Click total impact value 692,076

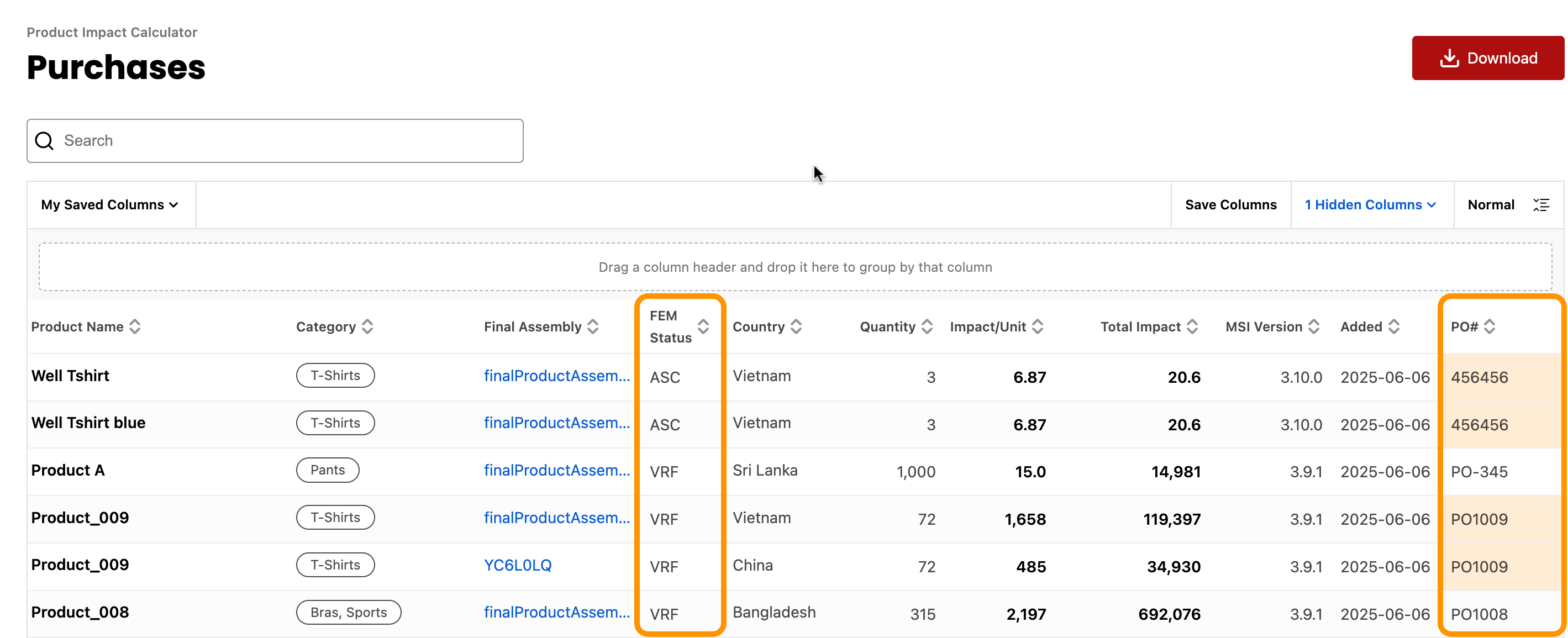[x=1169, y=614]
